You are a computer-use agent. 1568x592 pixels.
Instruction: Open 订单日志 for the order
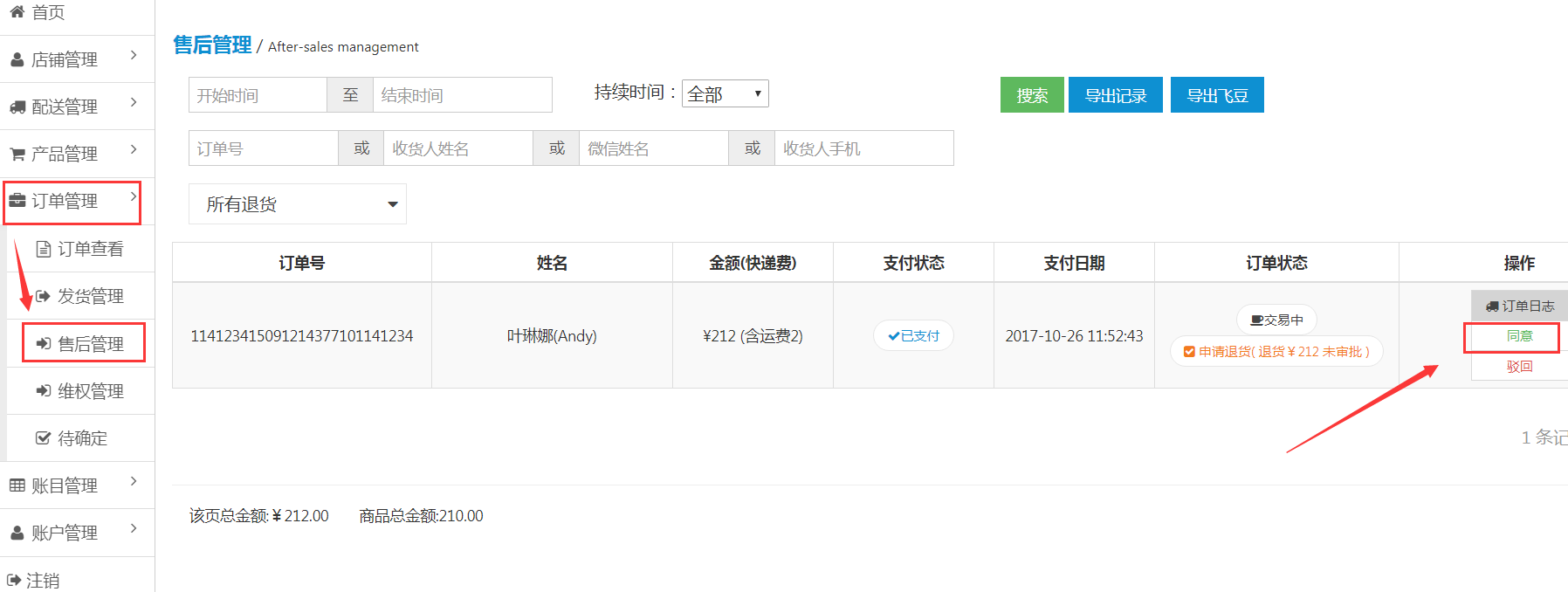pos(1520,306)
